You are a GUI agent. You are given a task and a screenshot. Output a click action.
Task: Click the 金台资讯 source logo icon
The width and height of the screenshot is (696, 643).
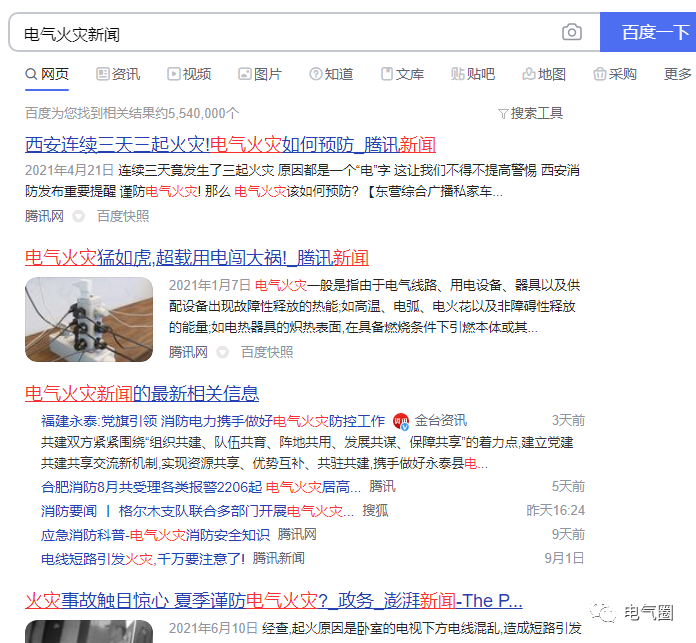point(401,421)
